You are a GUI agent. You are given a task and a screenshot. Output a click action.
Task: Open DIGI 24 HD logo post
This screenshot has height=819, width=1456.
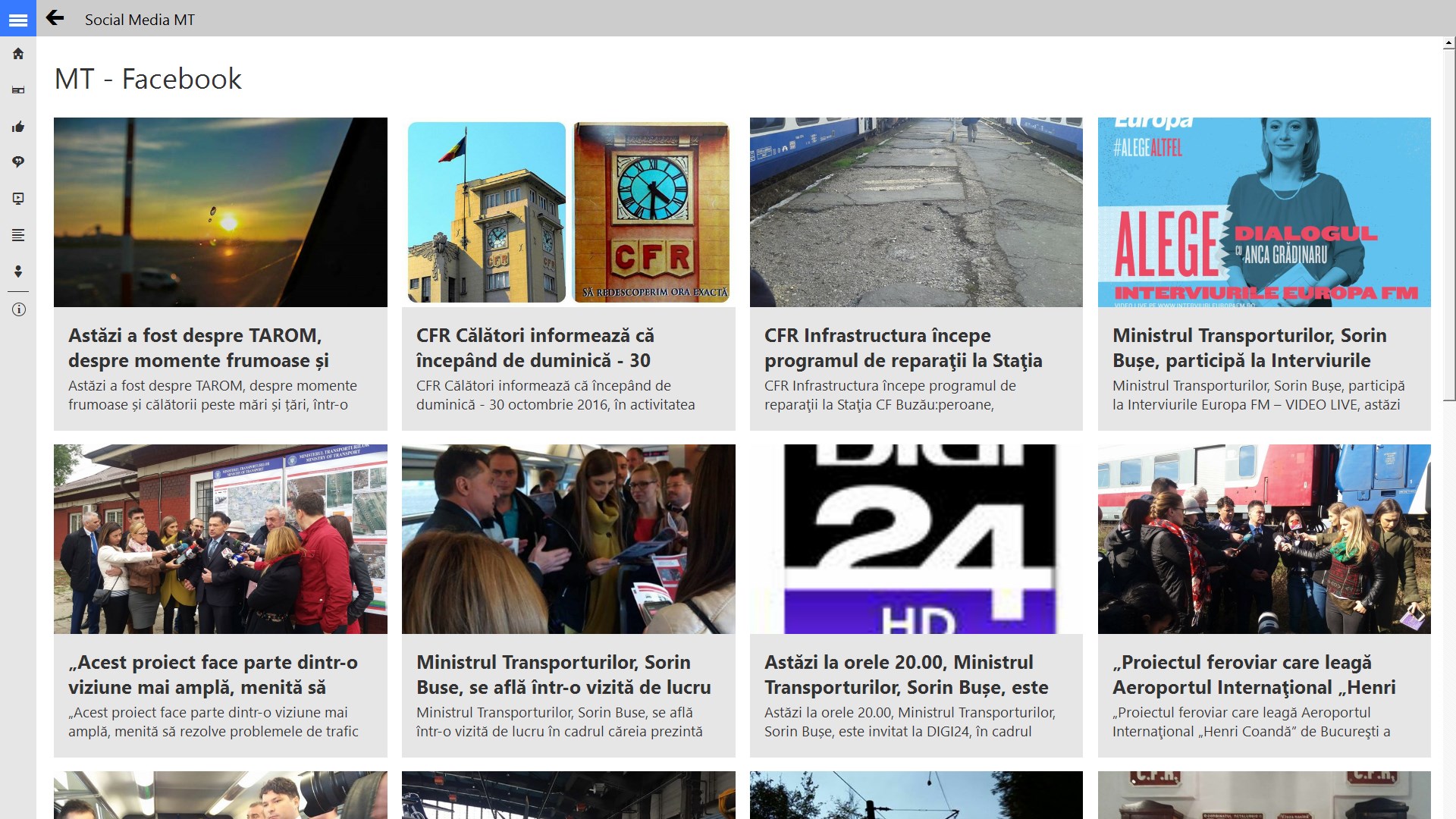916,538
